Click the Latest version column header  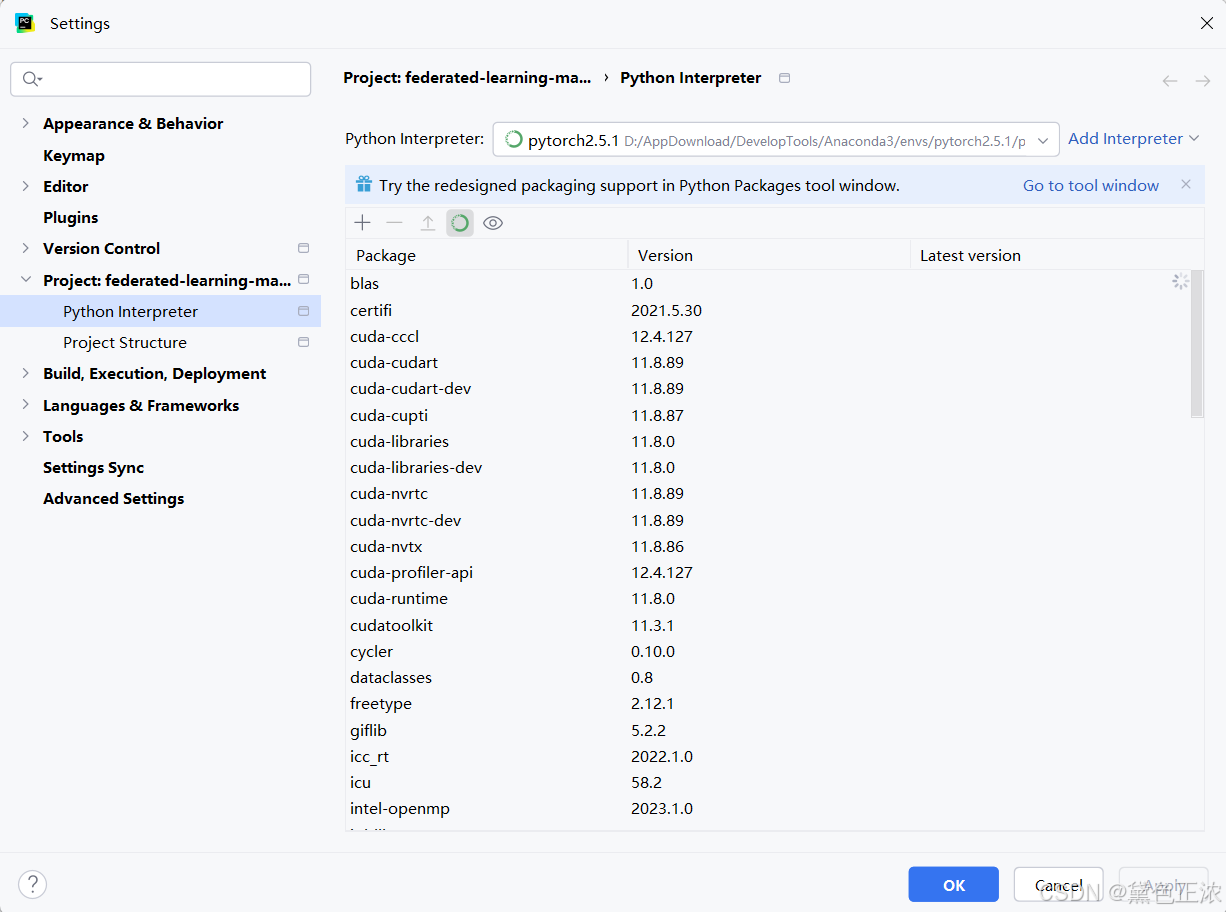tap(1057, 255)
